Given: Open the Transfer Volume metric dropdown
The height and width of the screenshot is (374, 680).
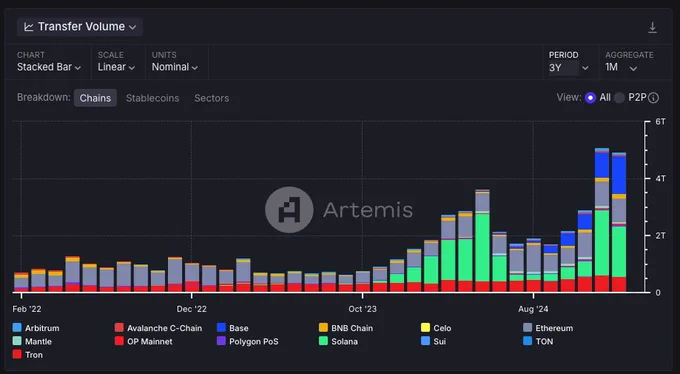Looking at the screenshot, I should [x=80, y=27].
